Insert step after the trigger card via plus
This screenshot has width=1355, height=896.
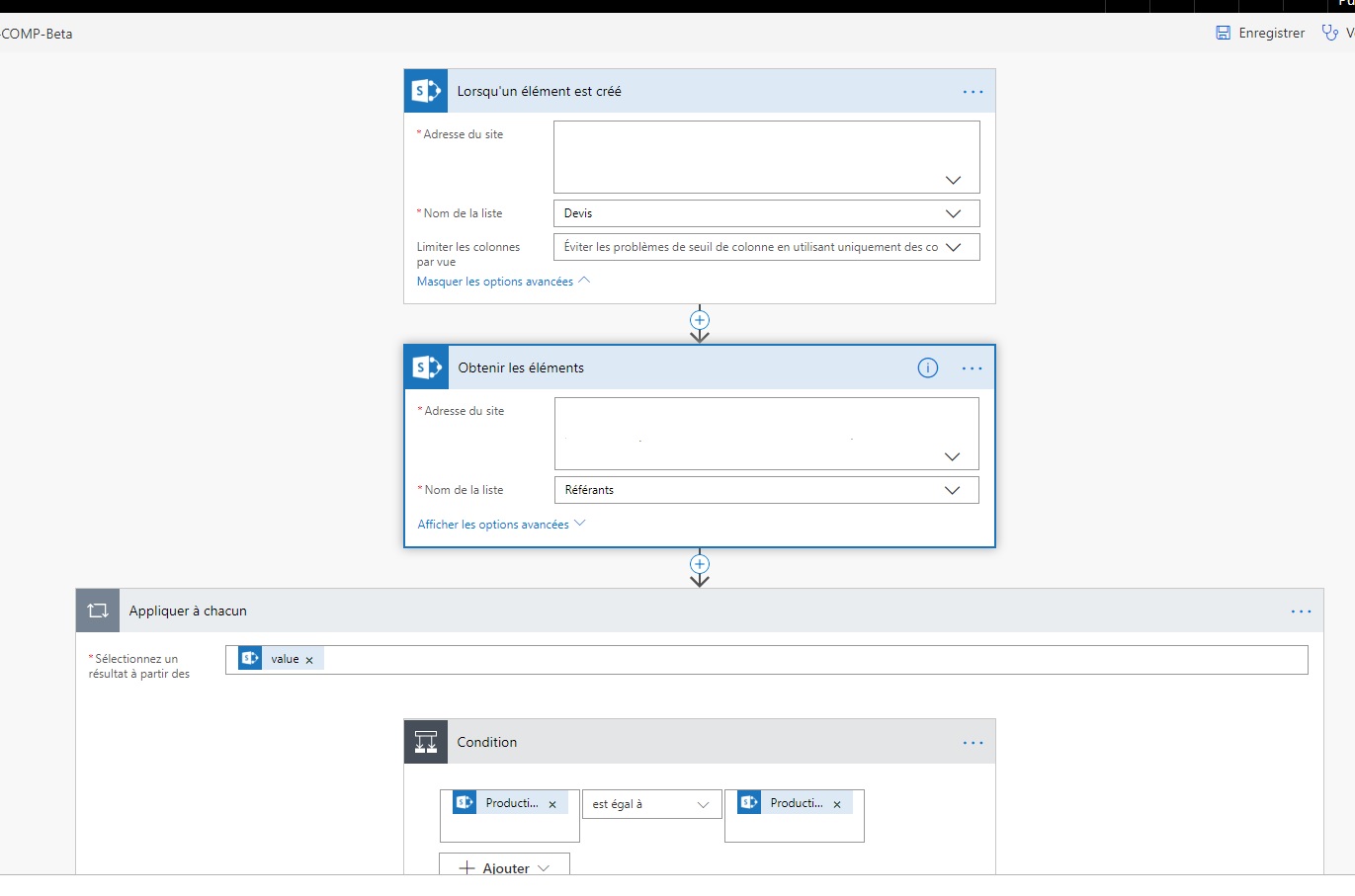(700, 320)
